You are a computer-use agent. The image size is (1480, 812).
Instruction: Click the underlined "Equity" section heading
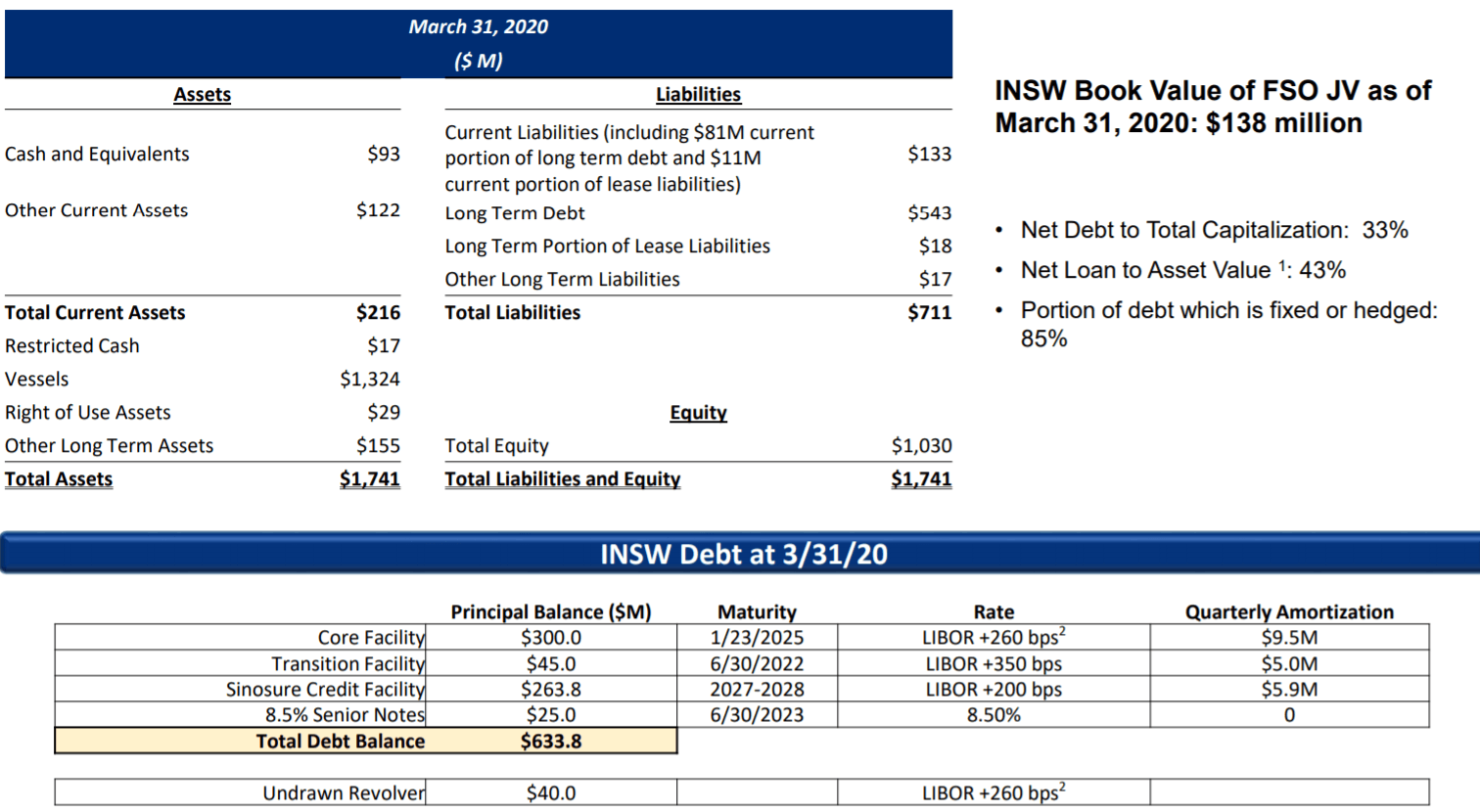click(698, 412)
